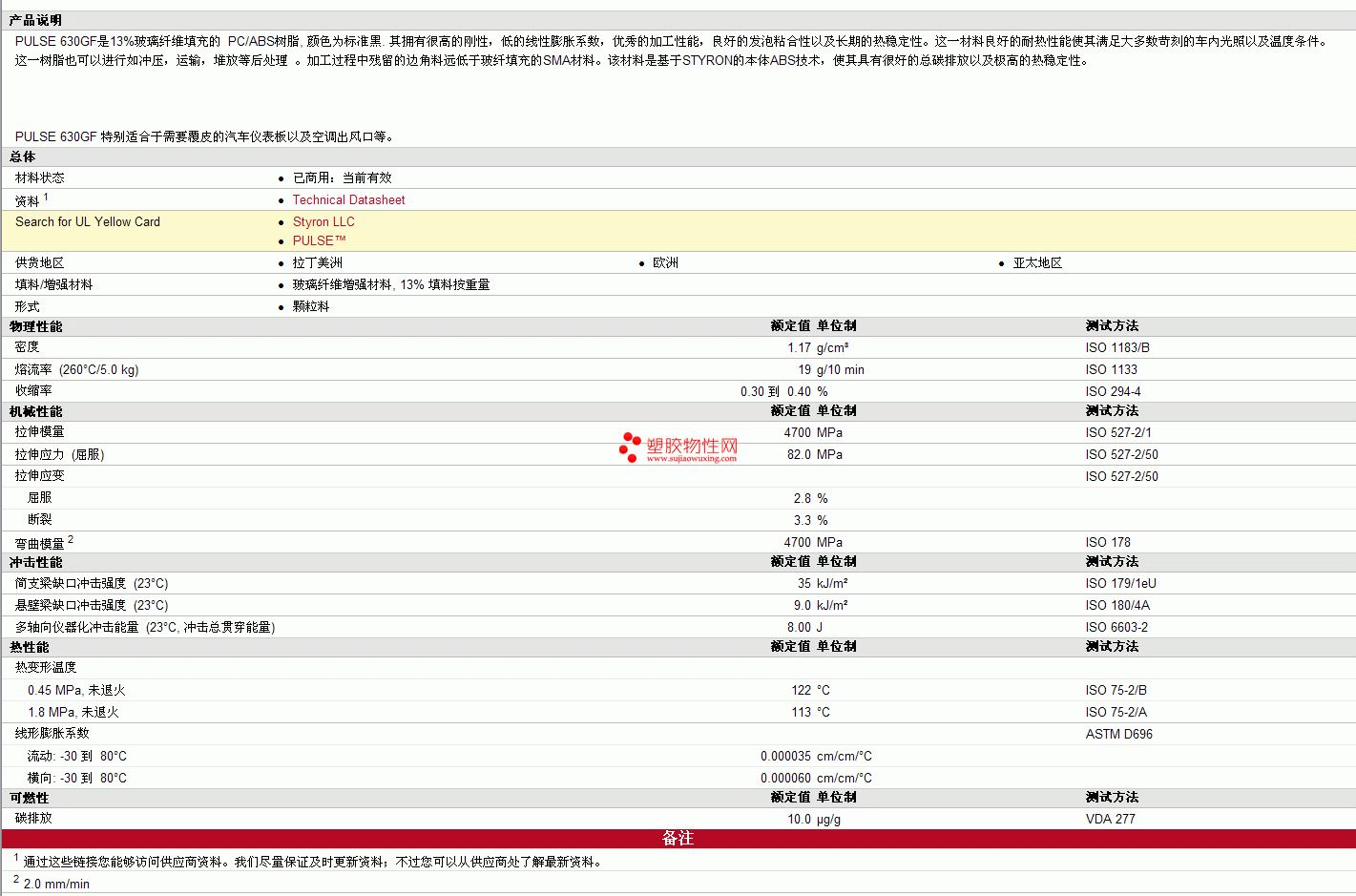1356x896 pixels.
Task: Click the 密度 row label
Action: (28, 348)
